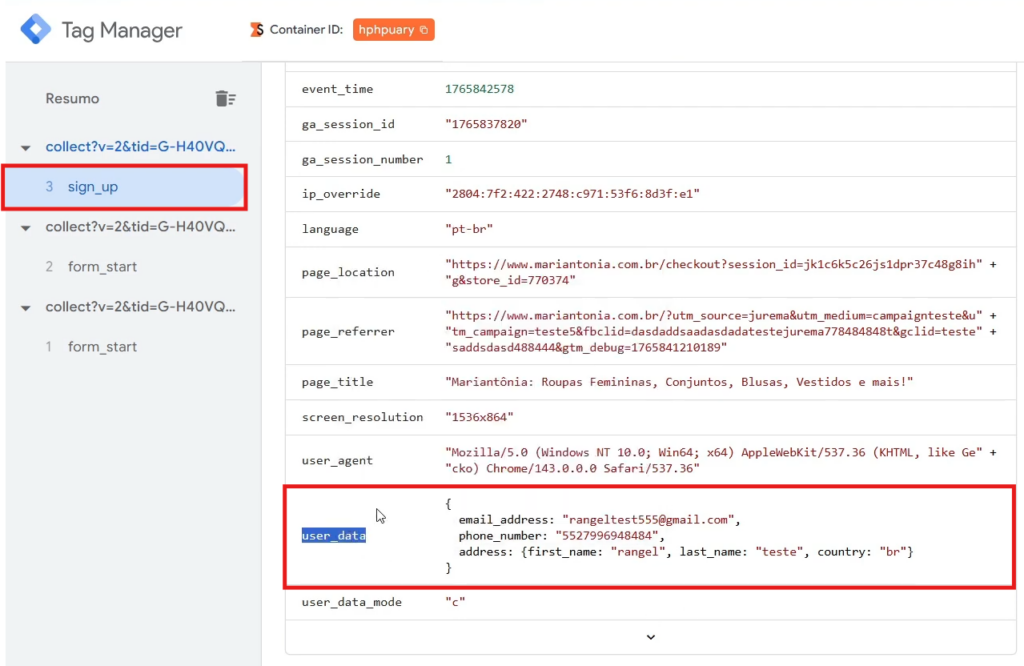Collapse the second collect request group
This screenshot has height=666, width=1024.
click(x=26, y=228)
